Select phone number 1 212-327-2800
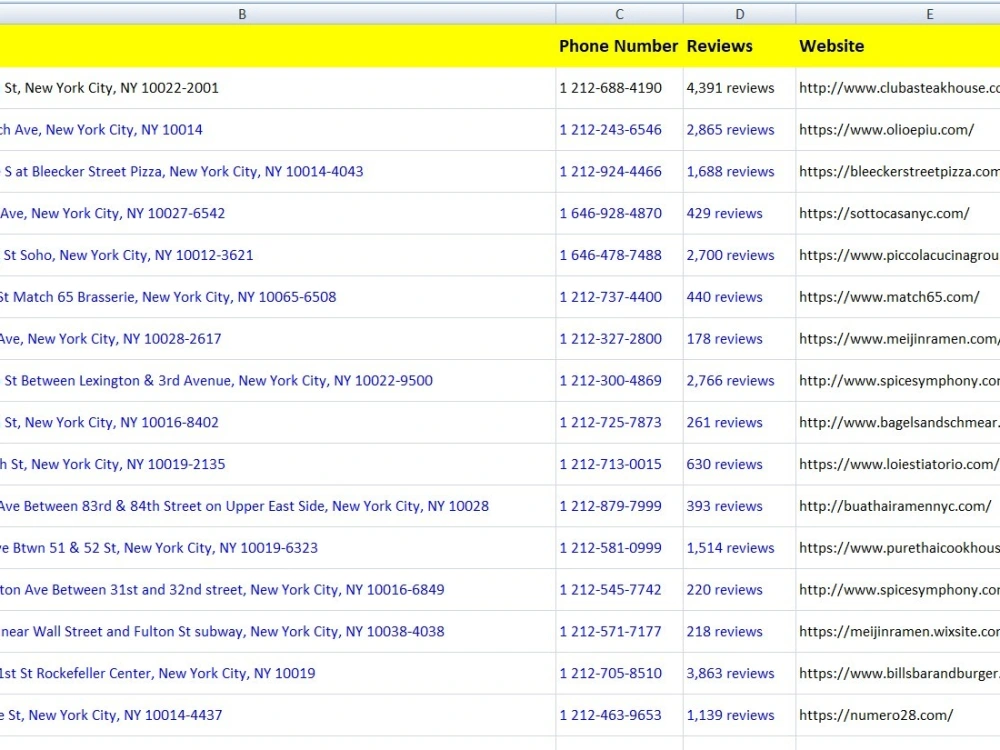The height and width of the screenshot is (750, 1000). (610, 339)
